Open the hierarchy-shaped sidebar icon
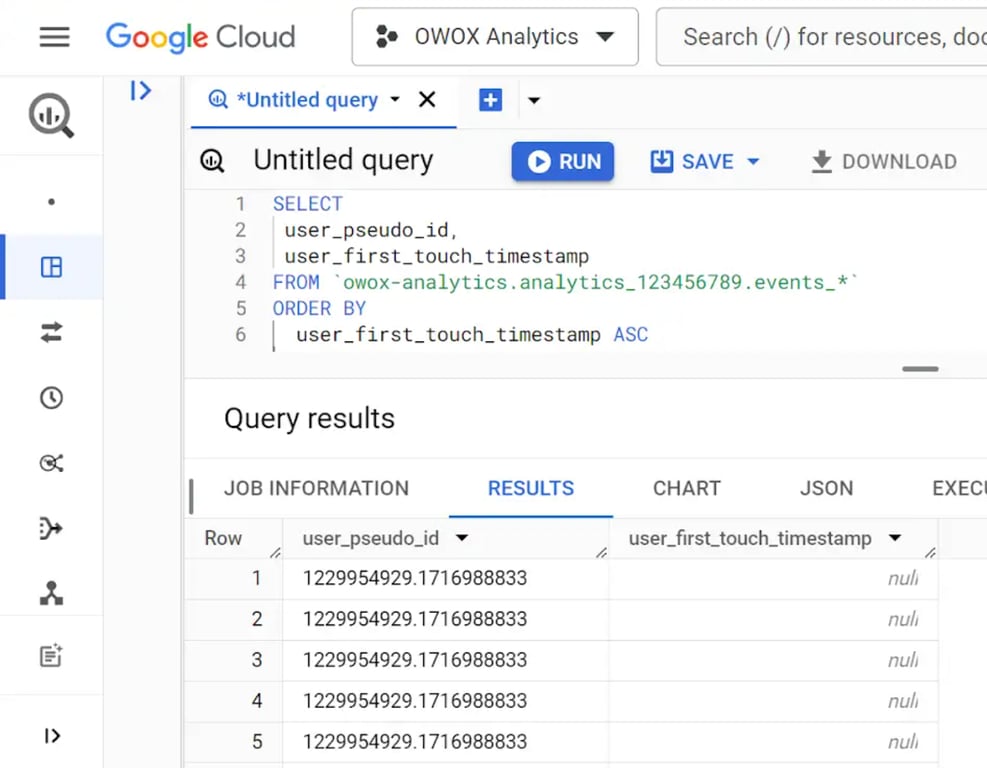 click(x=52, y=593)
